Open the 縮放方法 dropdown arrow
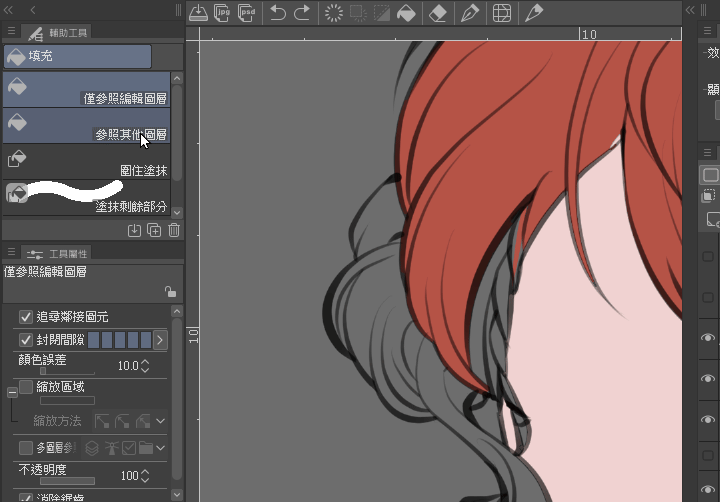The width and height of the screenshot is (720, 502). pos(160,421)
